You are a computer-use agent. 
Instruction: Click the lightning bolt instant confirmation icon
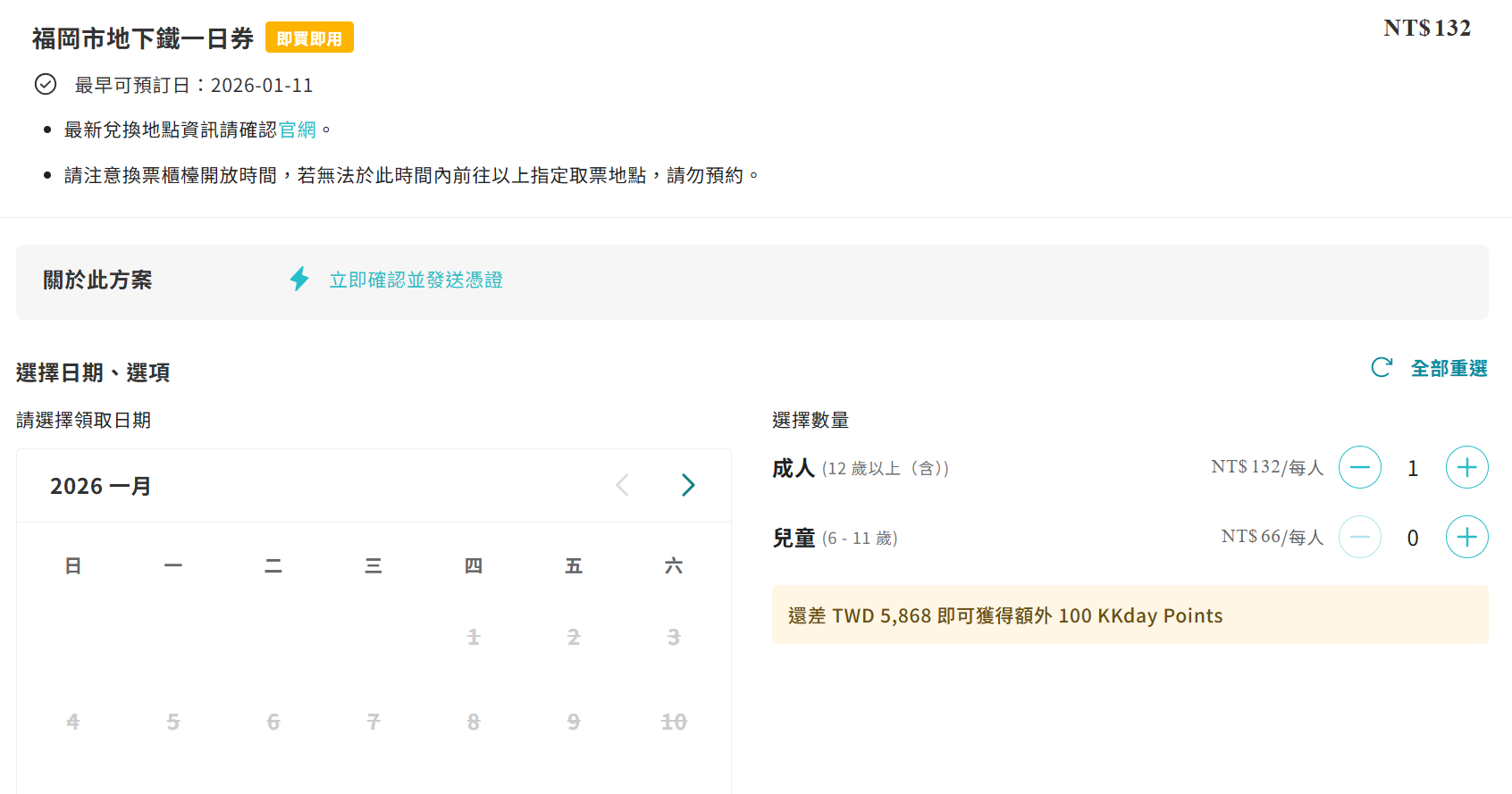point(299,279)
